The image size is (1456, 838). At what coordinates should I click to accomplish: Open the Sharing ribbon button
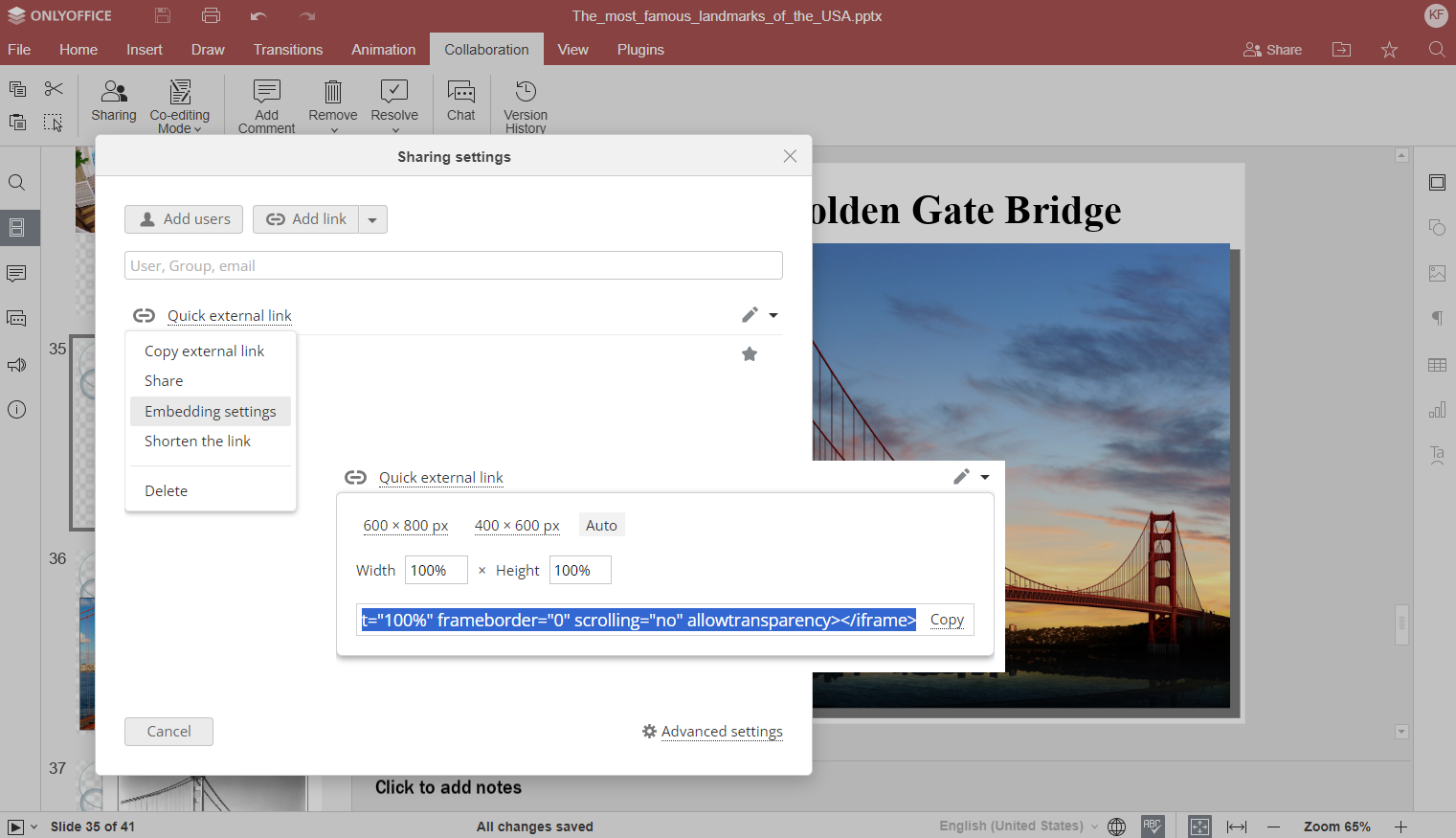click(x=114, y=101)
